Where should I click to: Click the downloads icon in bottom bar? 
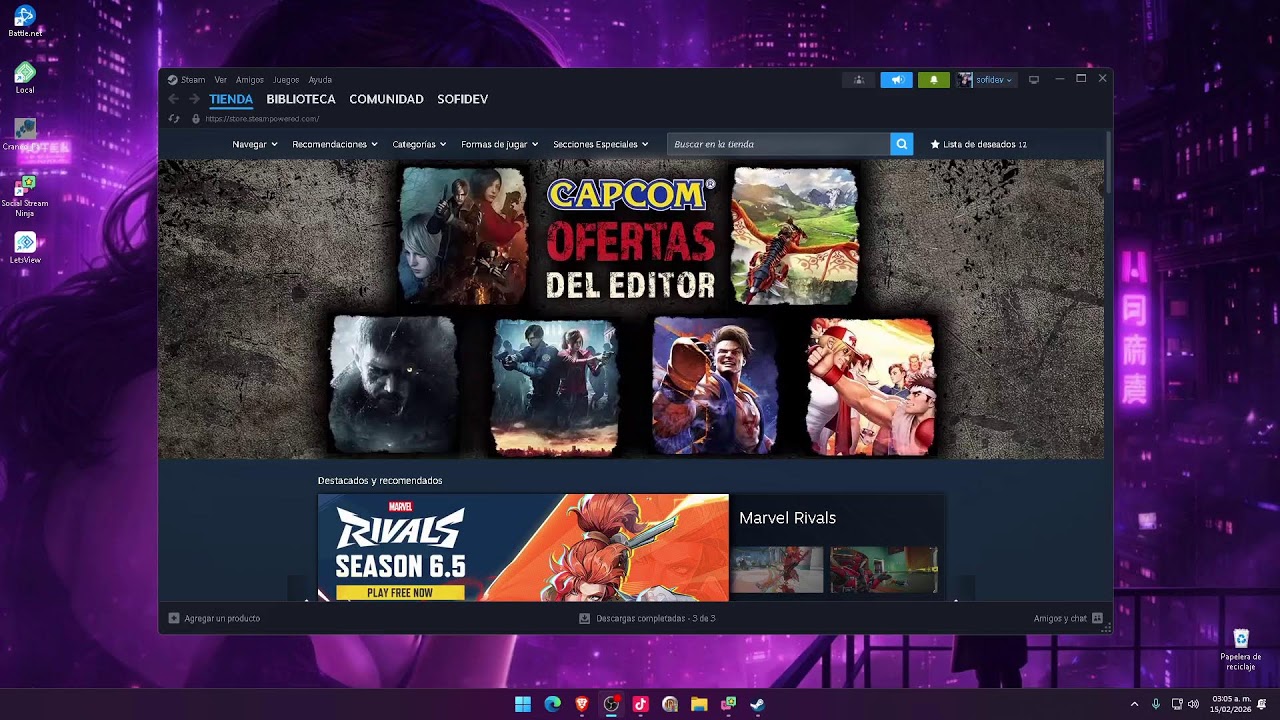585,618
